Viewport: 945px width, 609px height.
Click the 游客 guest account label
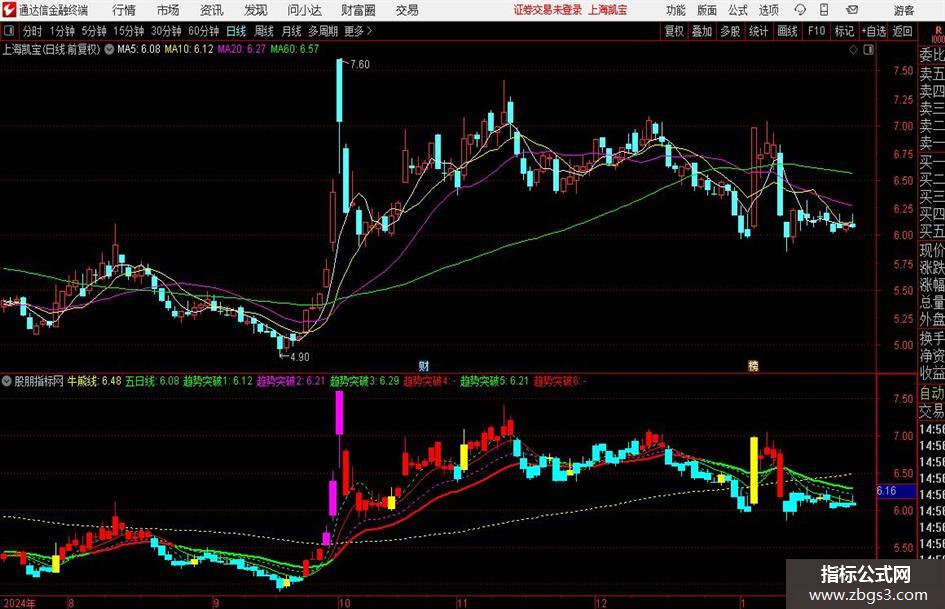pyautogui.click(x=904, y=10)
